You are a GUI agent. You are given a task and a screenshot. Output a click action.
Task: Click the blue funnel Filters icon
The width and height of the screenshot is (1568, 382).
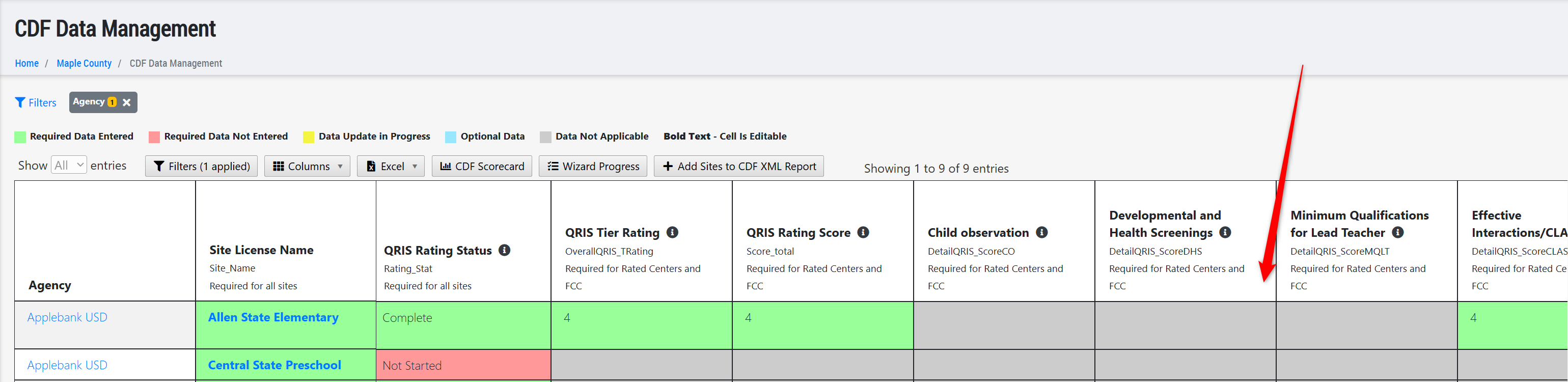tap(20, 102)
